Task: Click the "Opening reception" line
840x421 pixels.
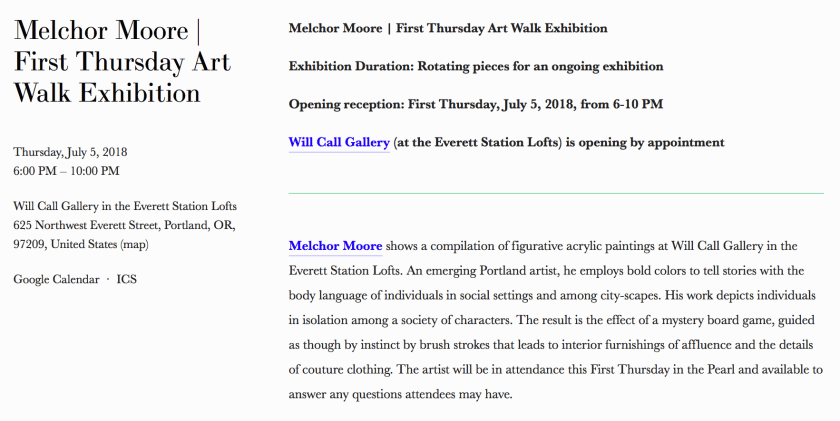Action: pos(475,104)
